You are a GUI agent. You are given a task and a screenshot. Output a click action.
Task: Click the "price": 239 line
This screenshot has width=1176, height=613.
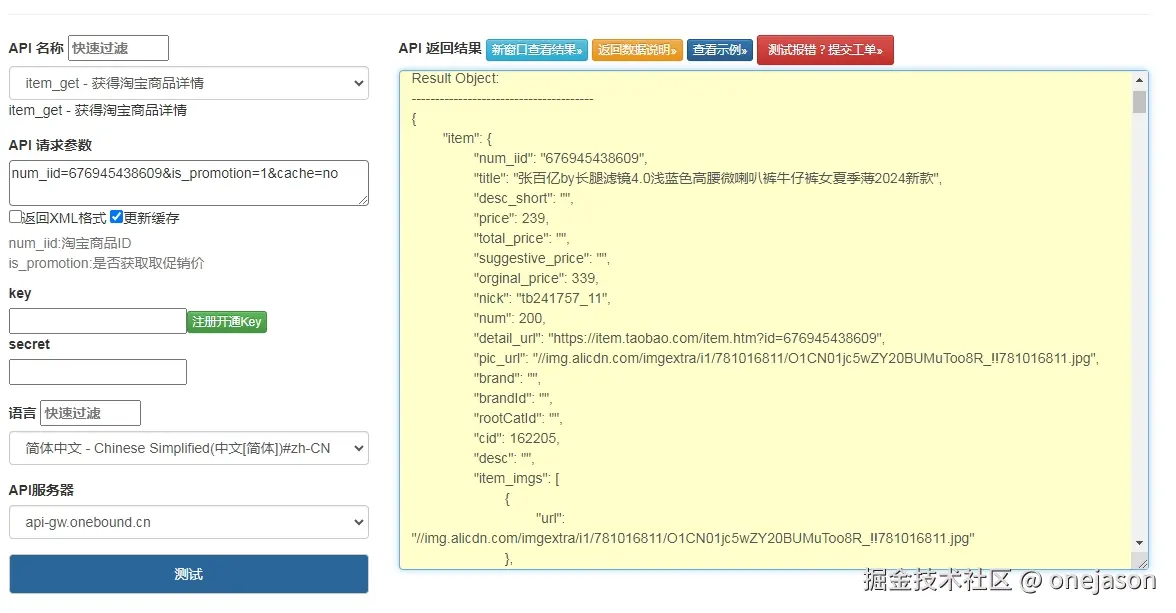pyautogui.click(x=511, y=218)
